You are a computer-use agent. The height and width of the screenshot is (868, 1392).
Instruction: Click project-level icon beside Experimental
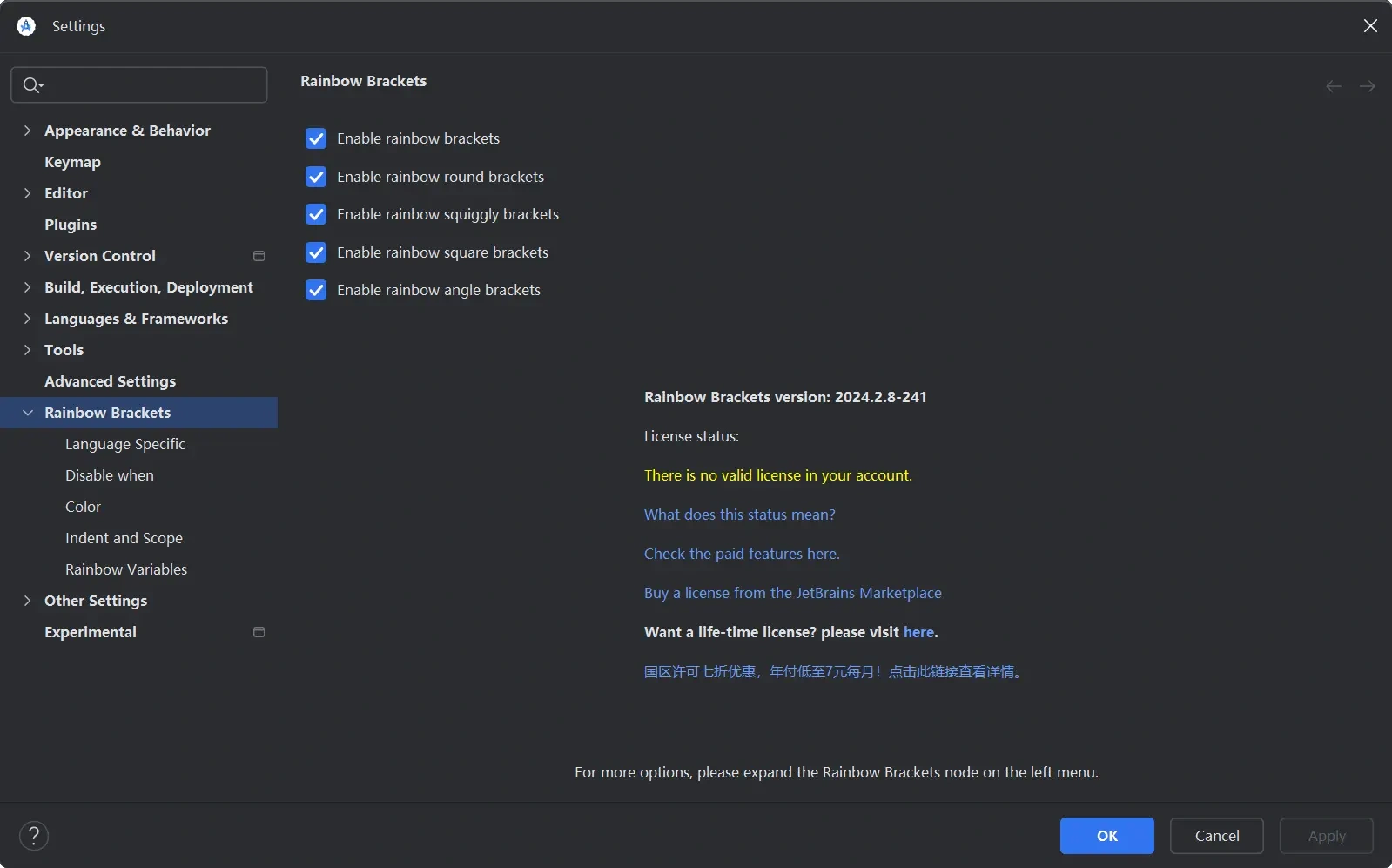pos(259,632)
